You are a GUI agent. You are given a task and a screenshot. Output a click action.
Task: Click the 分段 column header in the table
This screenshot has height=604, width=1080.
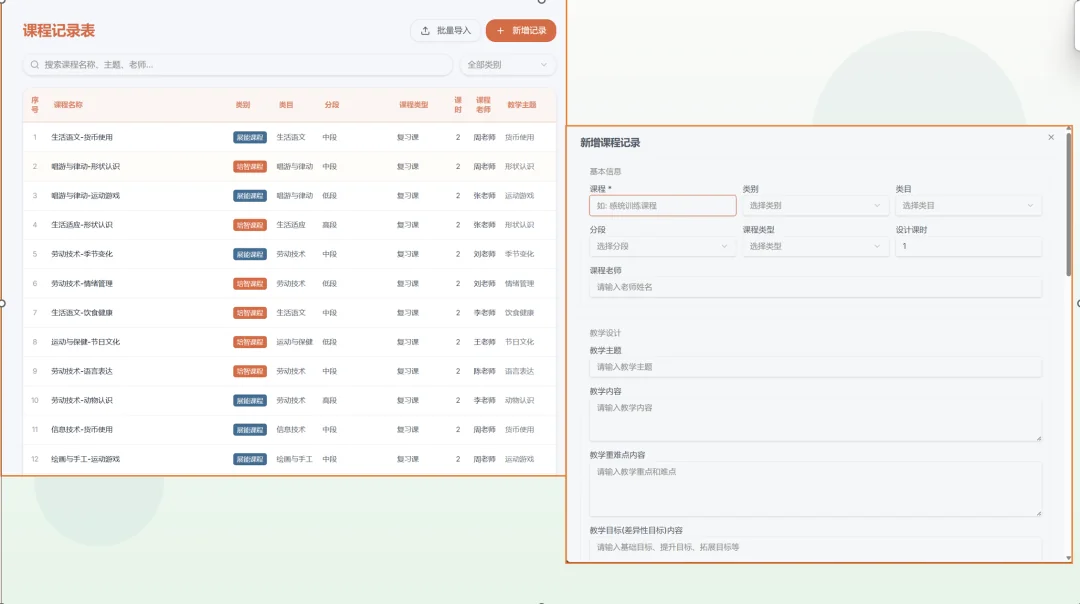[x=332, y=105]
